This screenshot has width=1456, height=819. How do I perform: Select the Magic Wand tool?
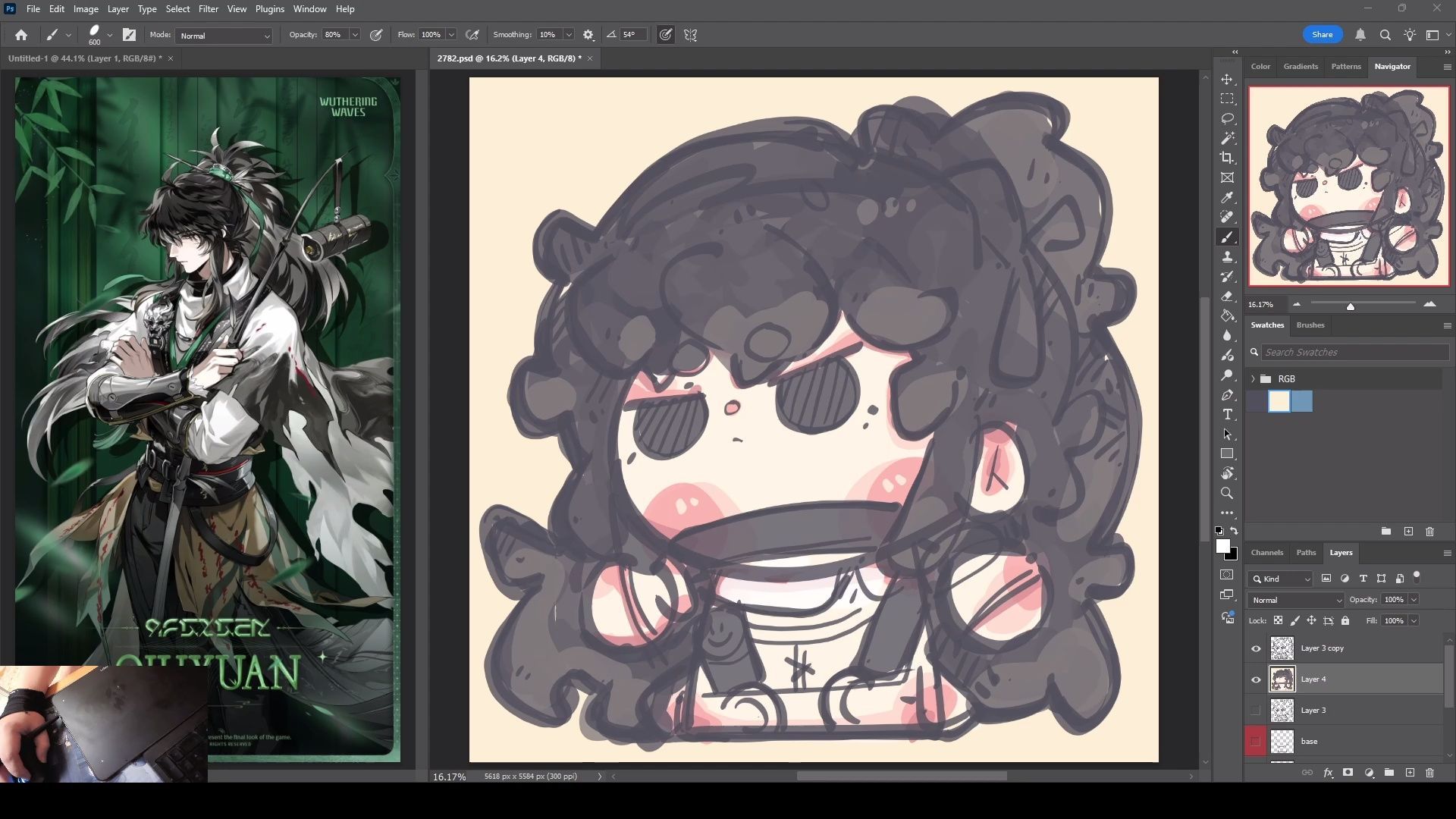[x=1227, y=139]
